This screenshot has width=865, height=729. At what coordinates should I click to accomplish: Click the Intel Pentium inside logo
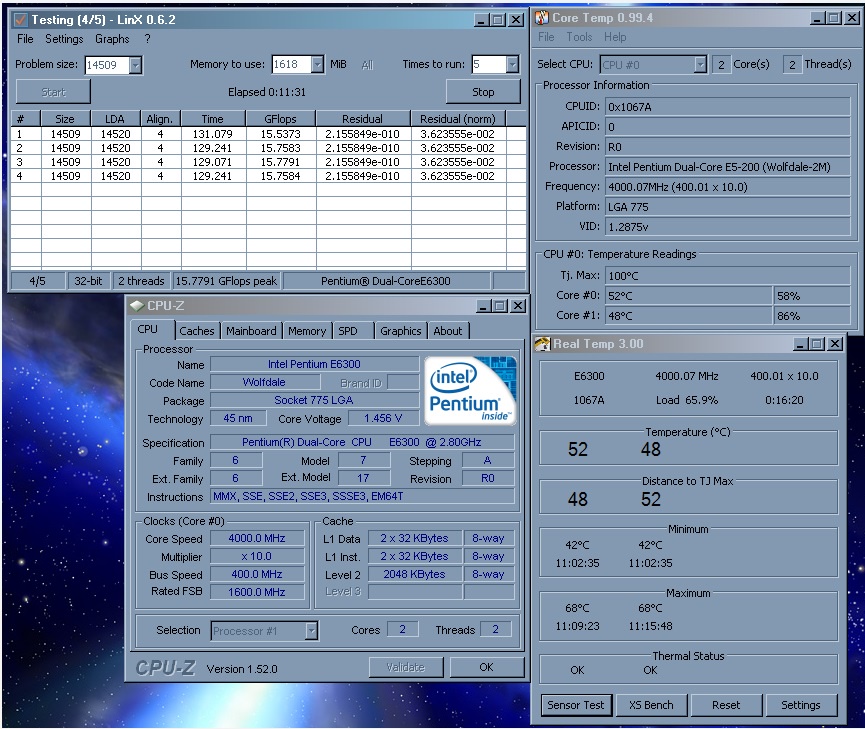(470, 390)
